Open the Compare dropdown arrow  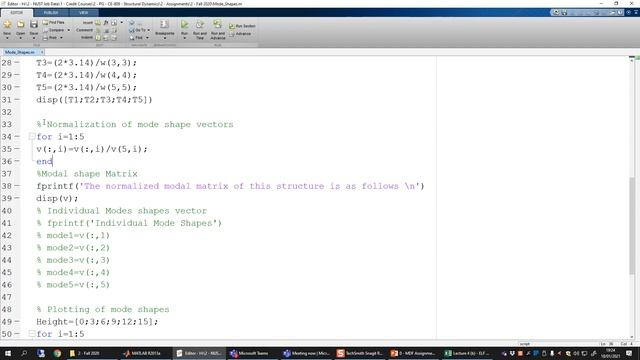click(x=69, y=30)
